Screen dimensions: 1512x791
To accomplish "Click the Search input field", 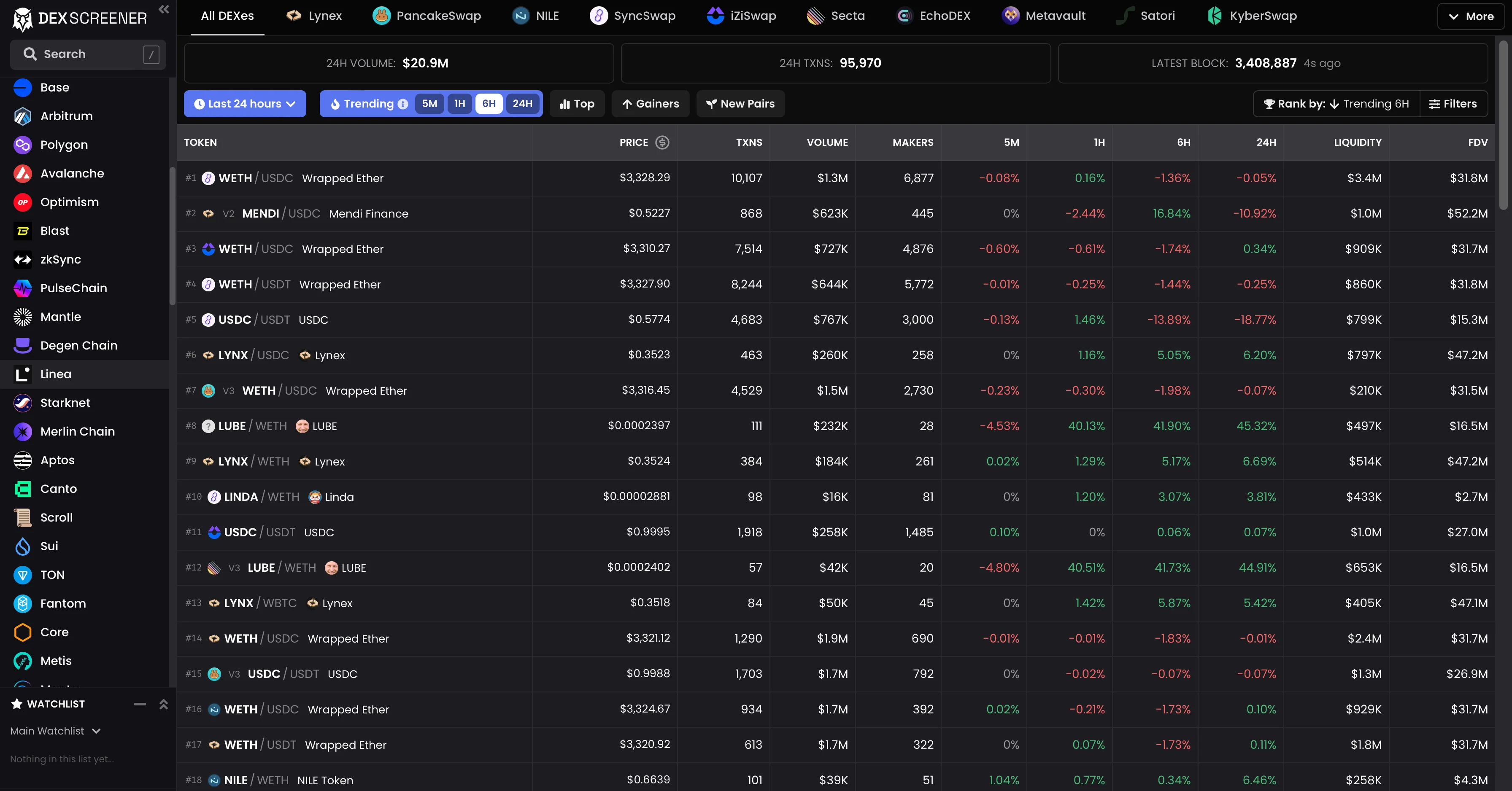I will click(x=88, y=54).
